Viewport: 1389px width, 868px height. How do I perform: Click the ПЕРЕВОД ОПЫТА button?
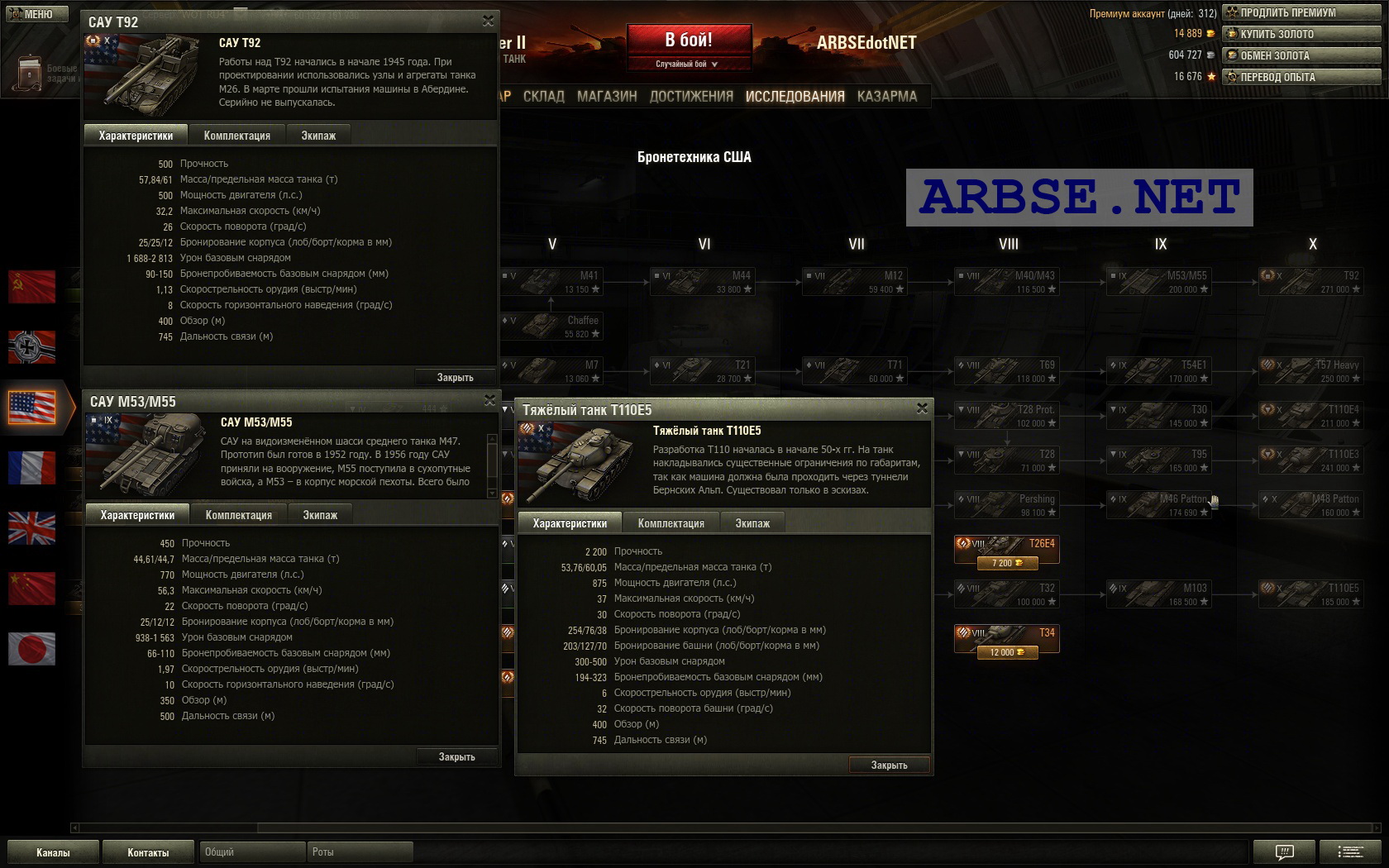click(1302, 77)
